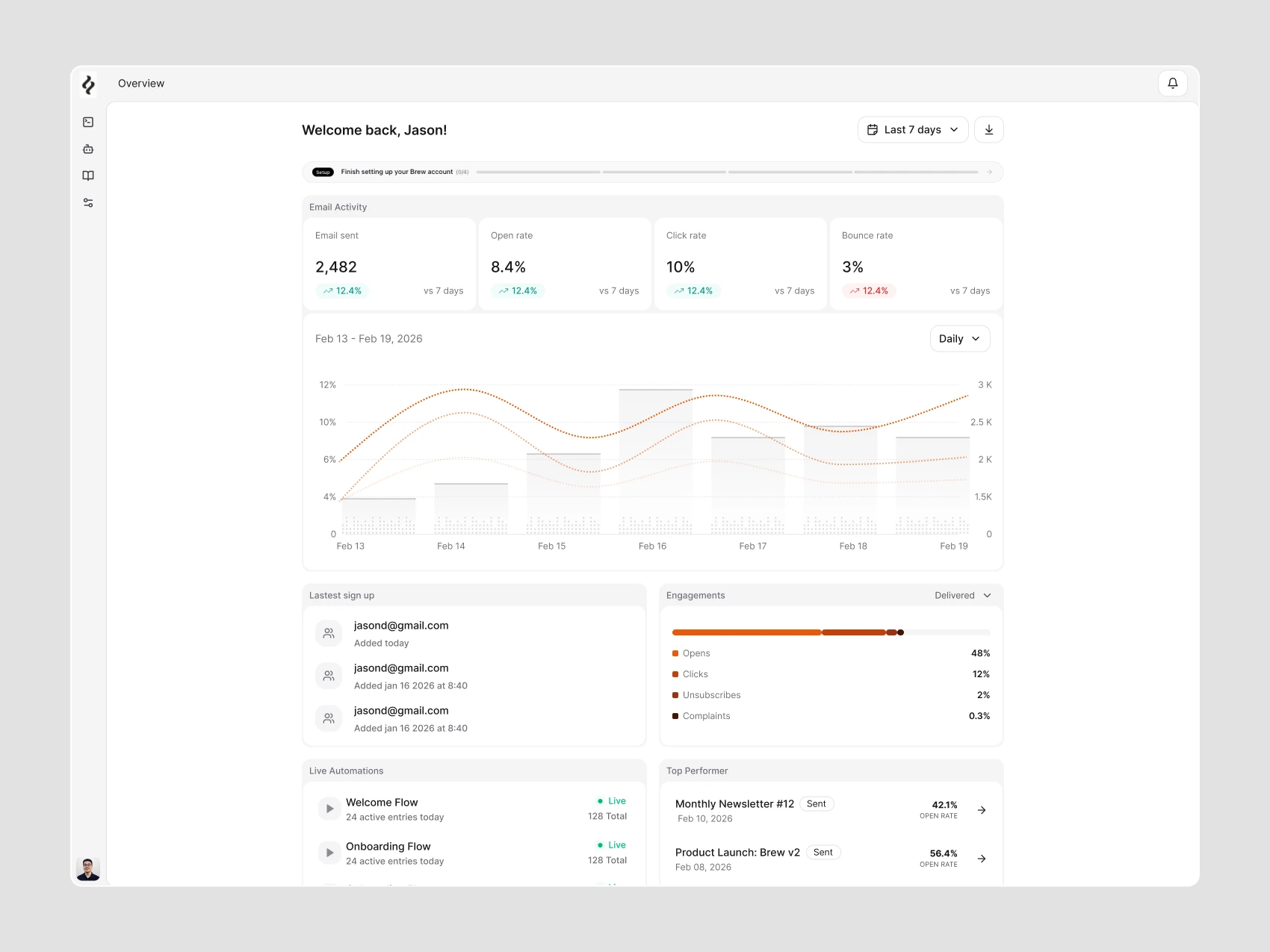This screenshot has width=1270, height=952.
Task: Click the Brew logo icon
Action: pos(88,84)
